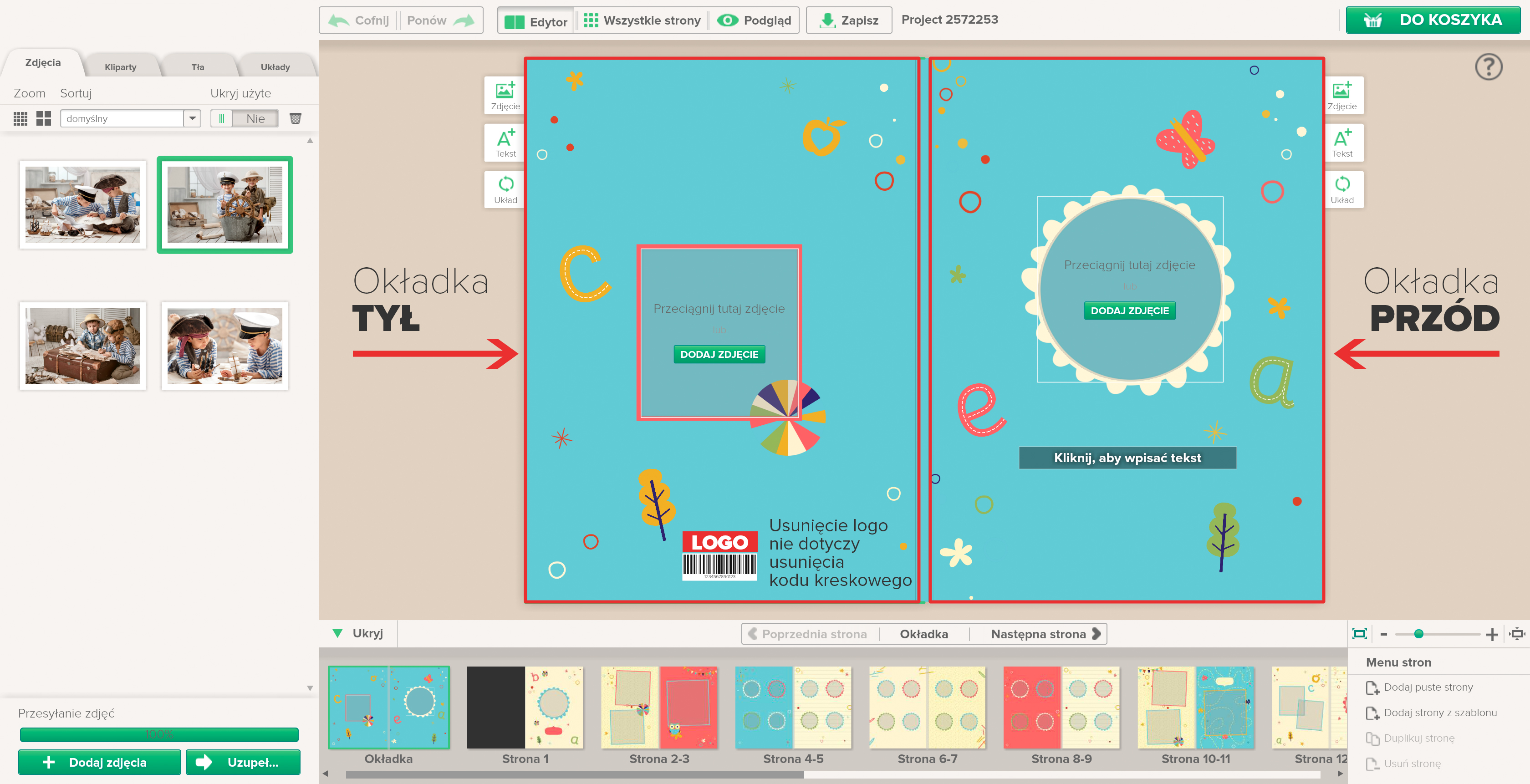Select photo of children with suitcase
Image resolution: width=1530 pixels, height=784 pixels.
(82, 346)
